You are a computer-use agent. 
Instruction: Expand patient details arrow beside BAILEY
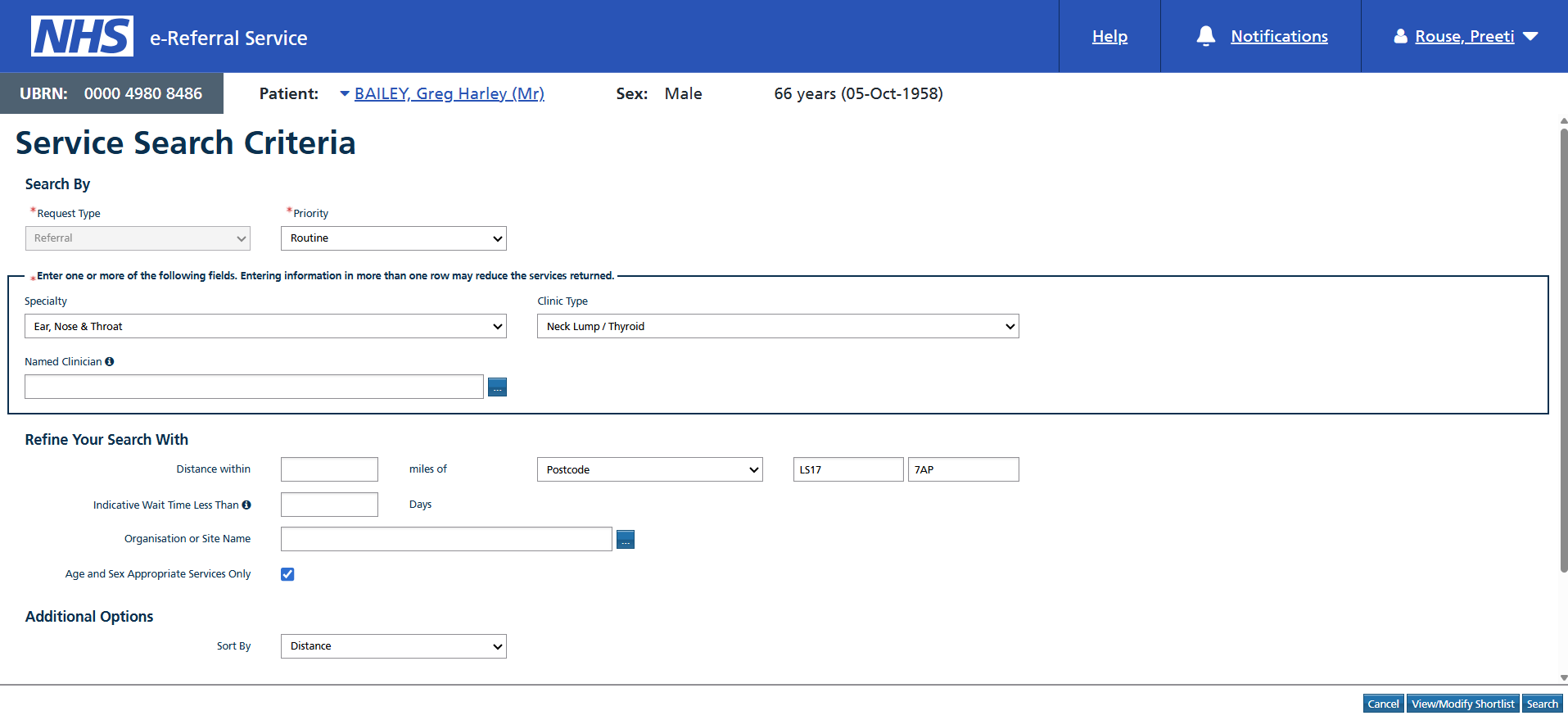[x=345, y=94]
